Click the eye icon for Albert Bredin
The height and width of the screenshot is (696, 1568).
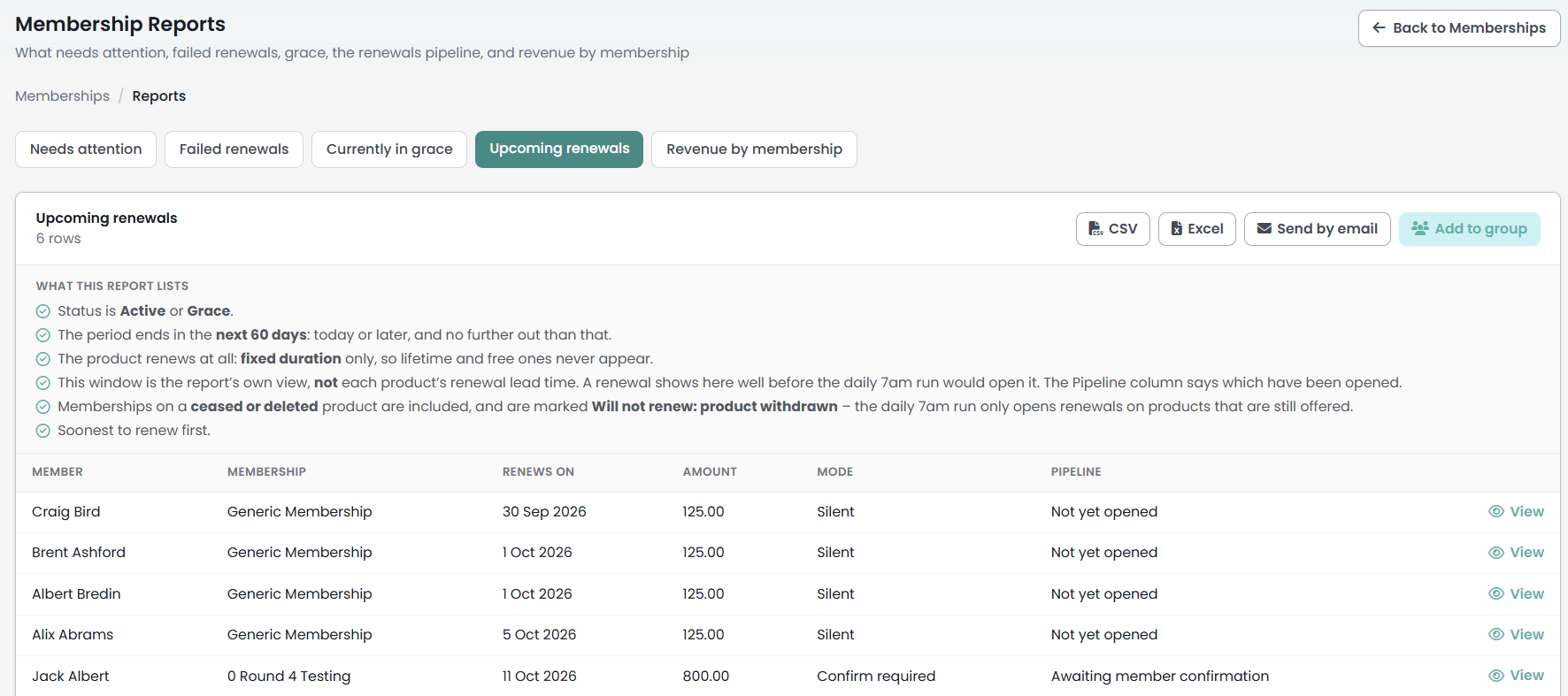(1496, 593)
